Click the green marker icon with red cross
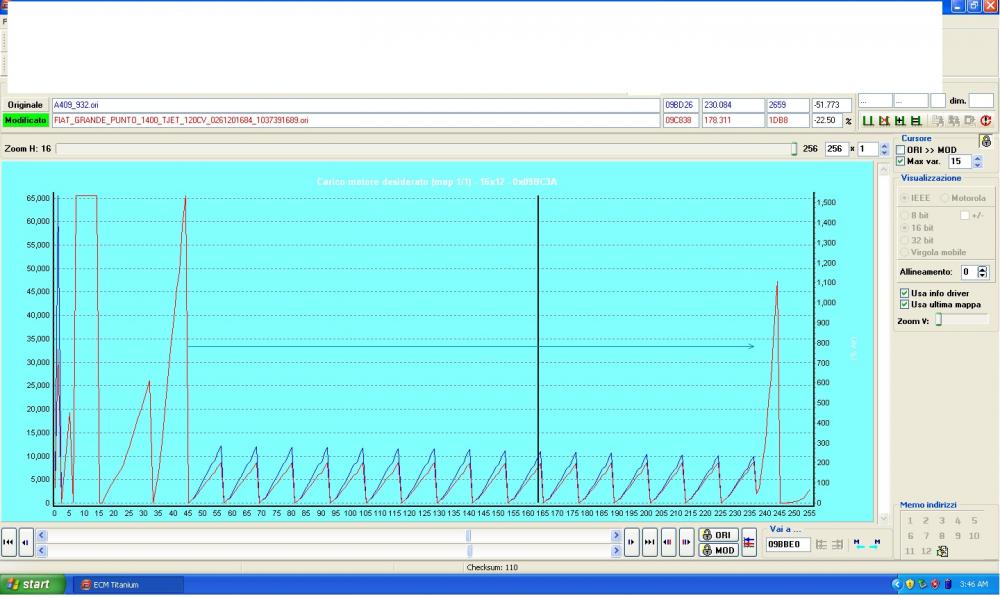 click(x=883, y=120)
